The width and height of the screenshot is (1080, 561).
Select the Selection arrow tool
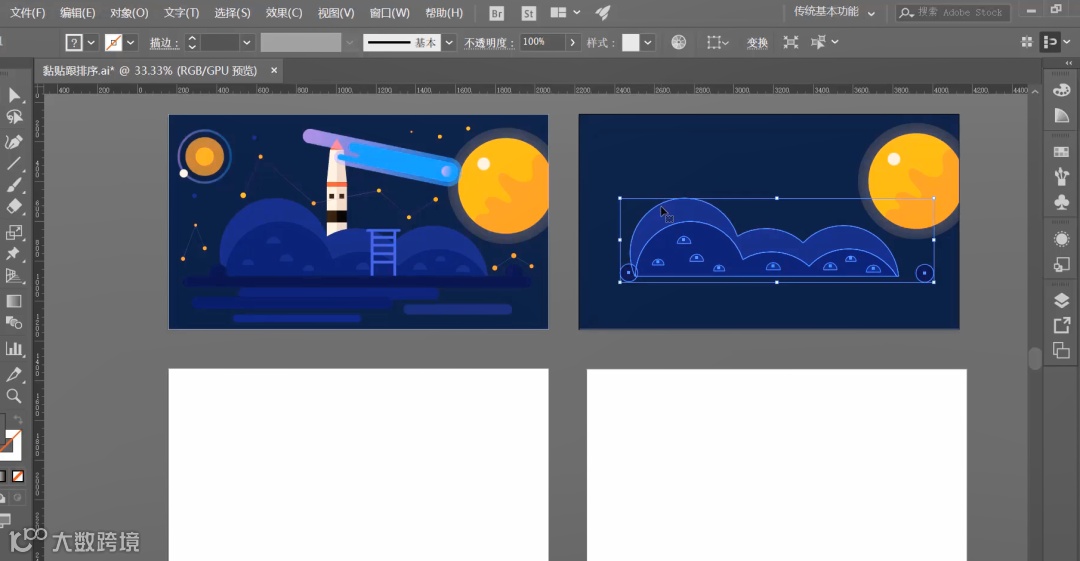(x=14, y=95)
